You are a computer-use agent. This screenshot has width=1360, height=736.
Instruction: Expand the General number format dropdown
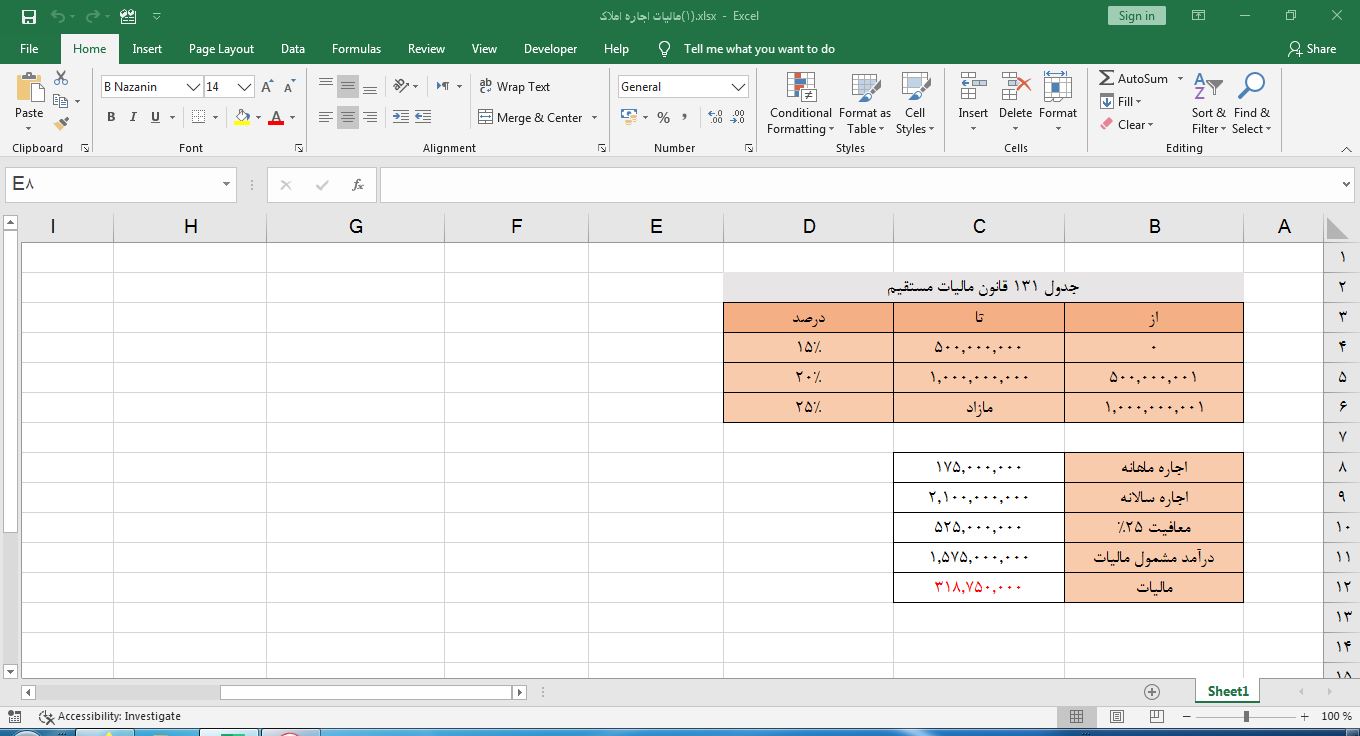point(738,87)
